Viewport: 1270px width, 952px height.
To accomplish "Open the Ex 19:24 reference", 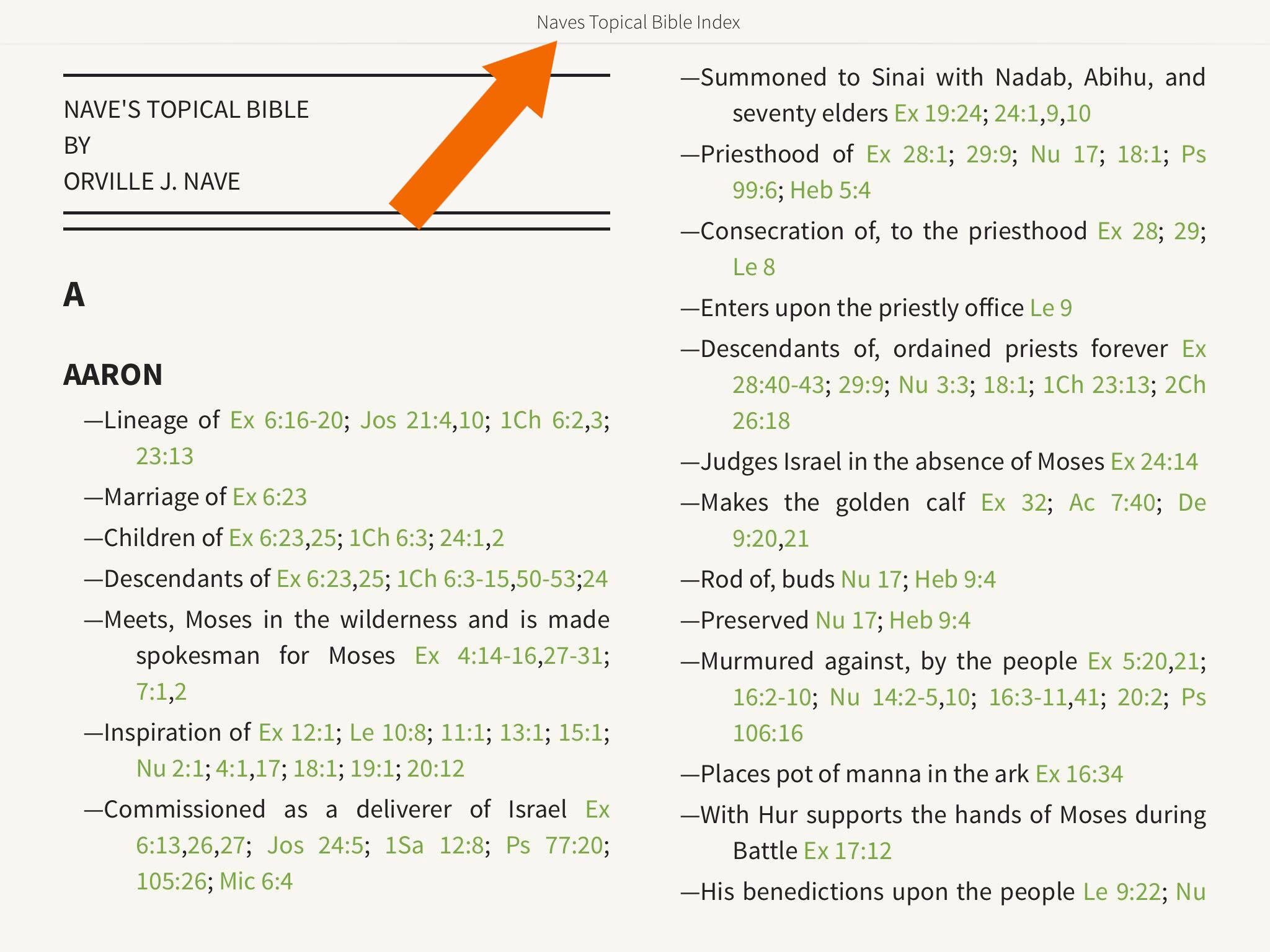I will coord(938,114).
